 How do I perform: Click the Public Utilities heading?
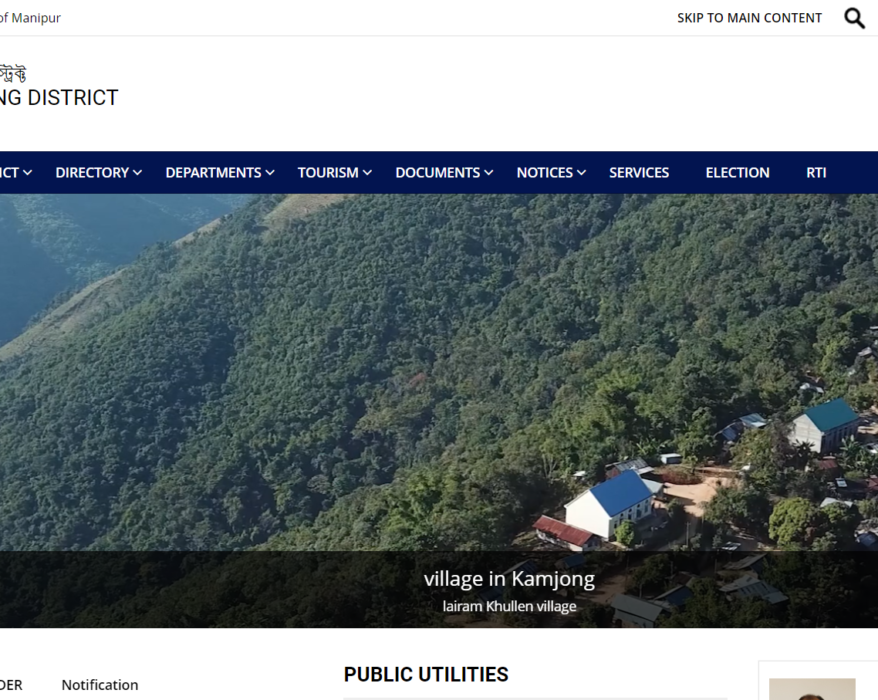tap(426, 674)
